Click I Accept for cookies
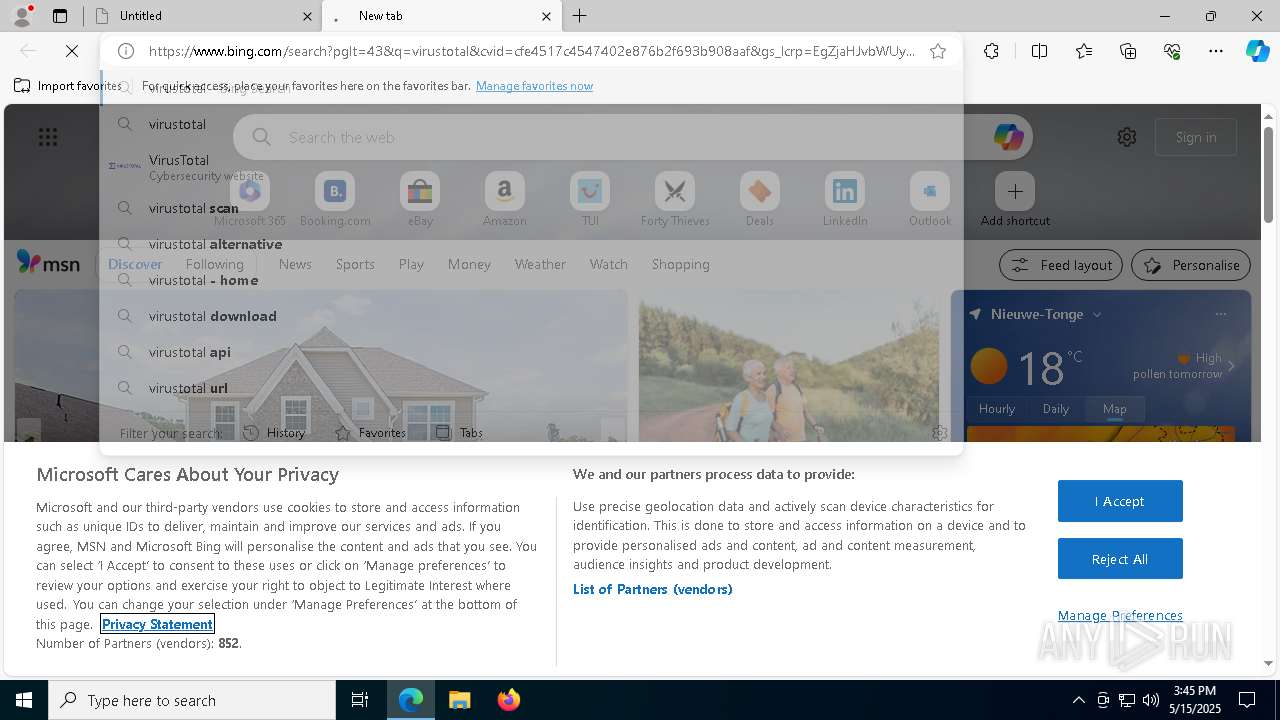 [1120, 501]
